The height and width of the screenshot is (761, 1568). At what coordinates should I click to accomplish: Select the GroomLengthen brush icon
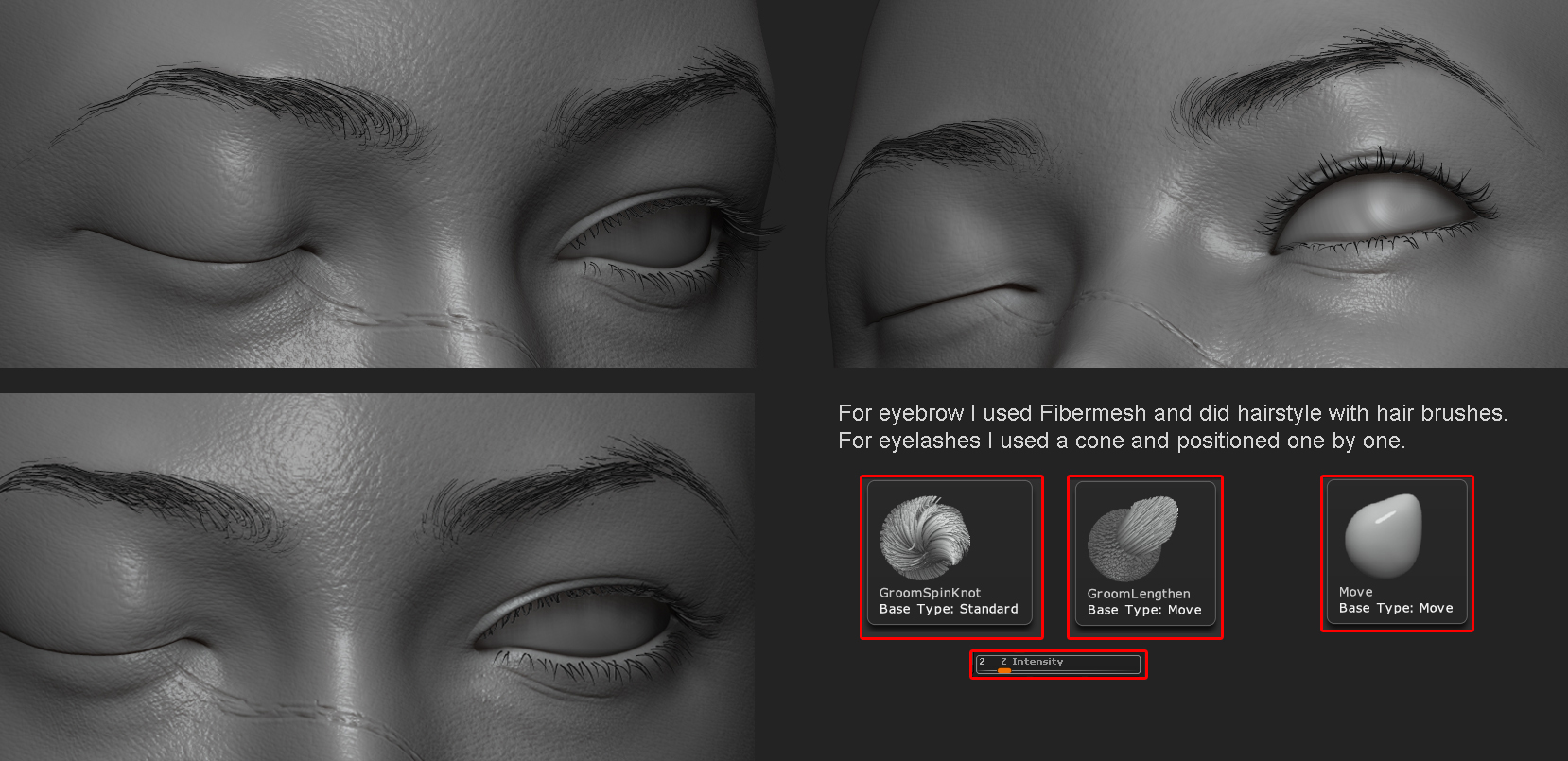[x=1133, y=539]
